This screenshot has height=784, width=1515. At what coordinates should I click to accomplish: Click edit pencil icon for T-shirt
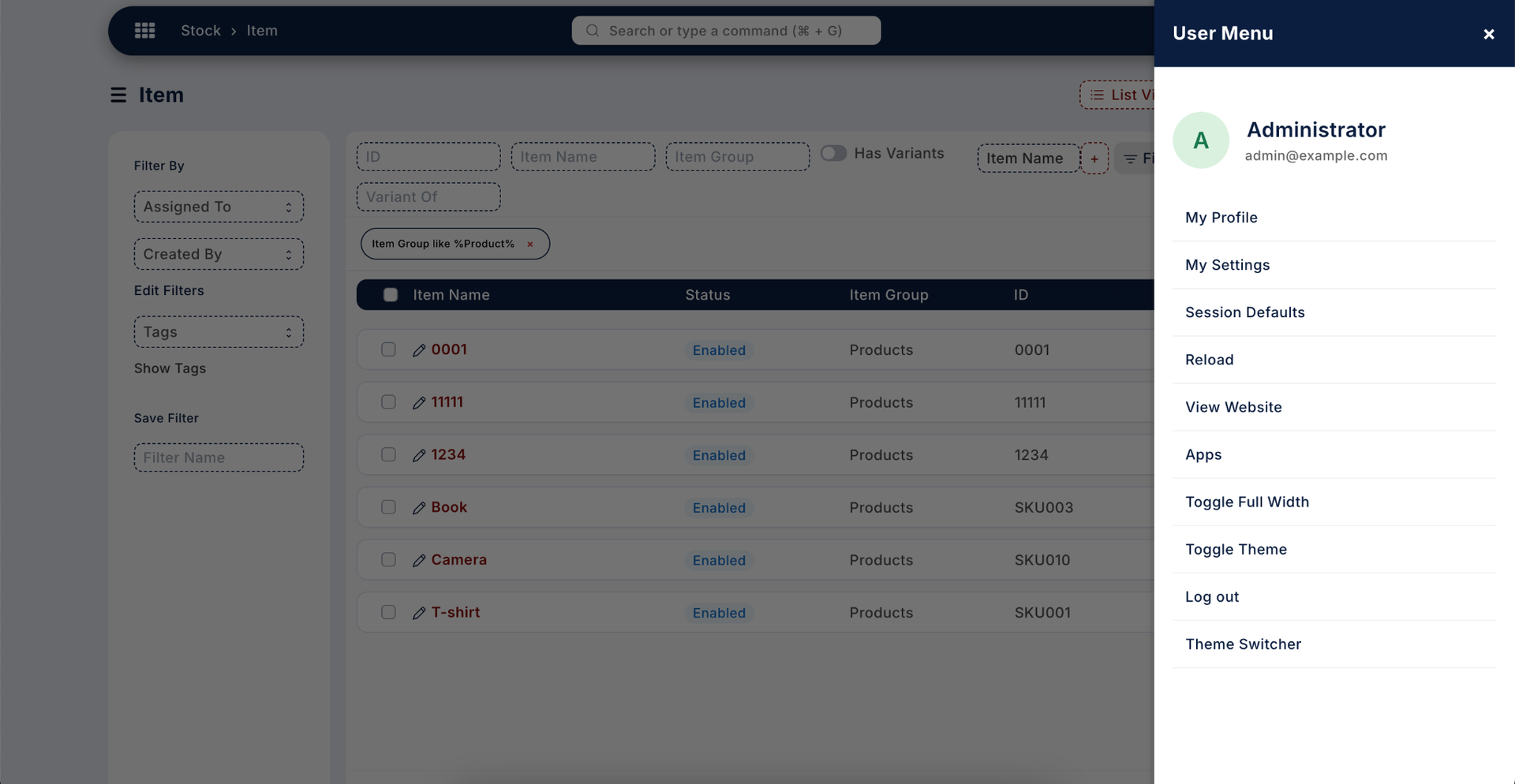[x=419, y=613]
